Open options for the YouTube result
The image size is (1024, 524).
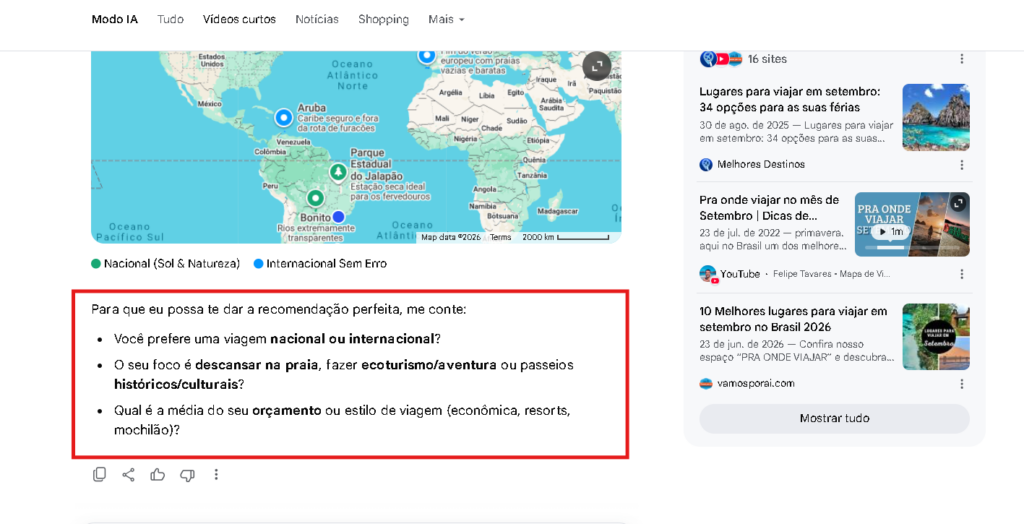(x=961, y=274)
